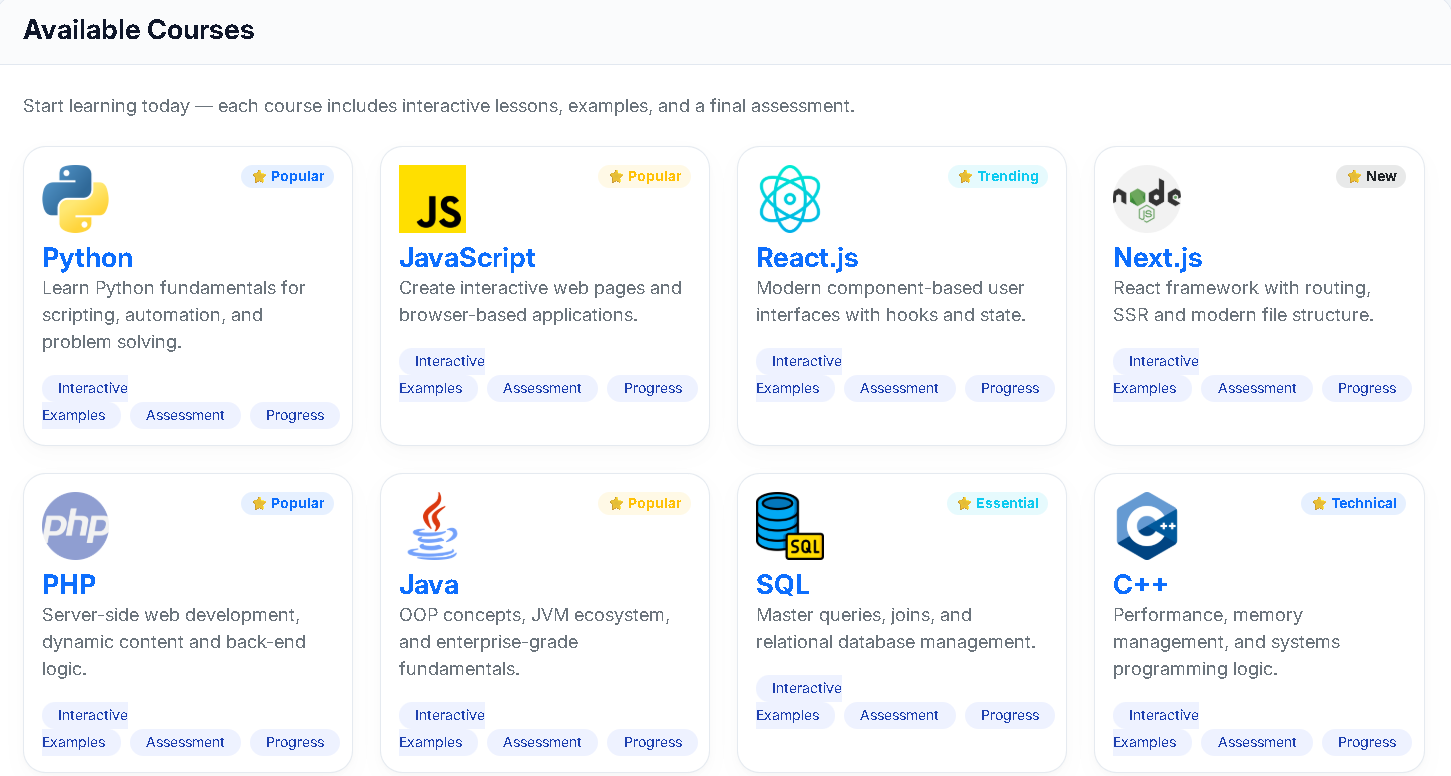The height and width of the screenshot is (776, 1451).
Task: Select Interactive Examples tag on JavaScript card
Action: (441, 375)
